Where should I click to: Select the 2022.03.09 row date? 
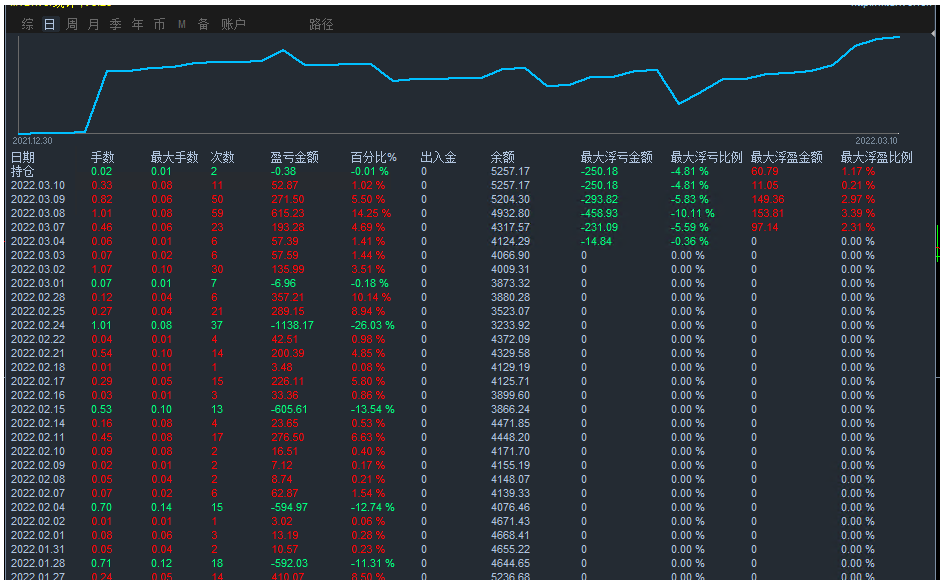[x=37, y=199]
